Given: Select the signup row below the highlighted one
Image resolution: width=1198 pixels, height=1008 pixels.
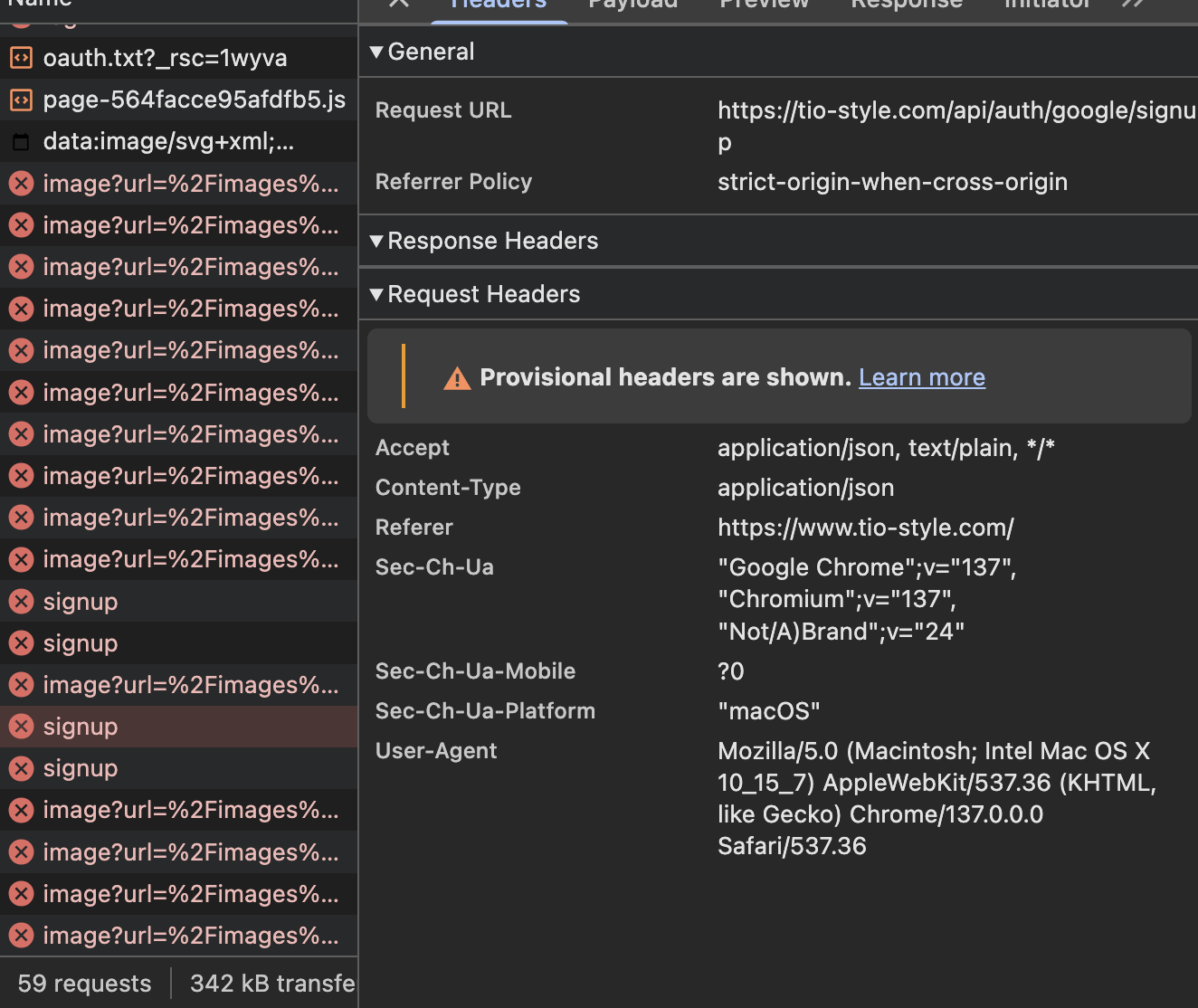Looking at the screenshot, I should point(178,768).
